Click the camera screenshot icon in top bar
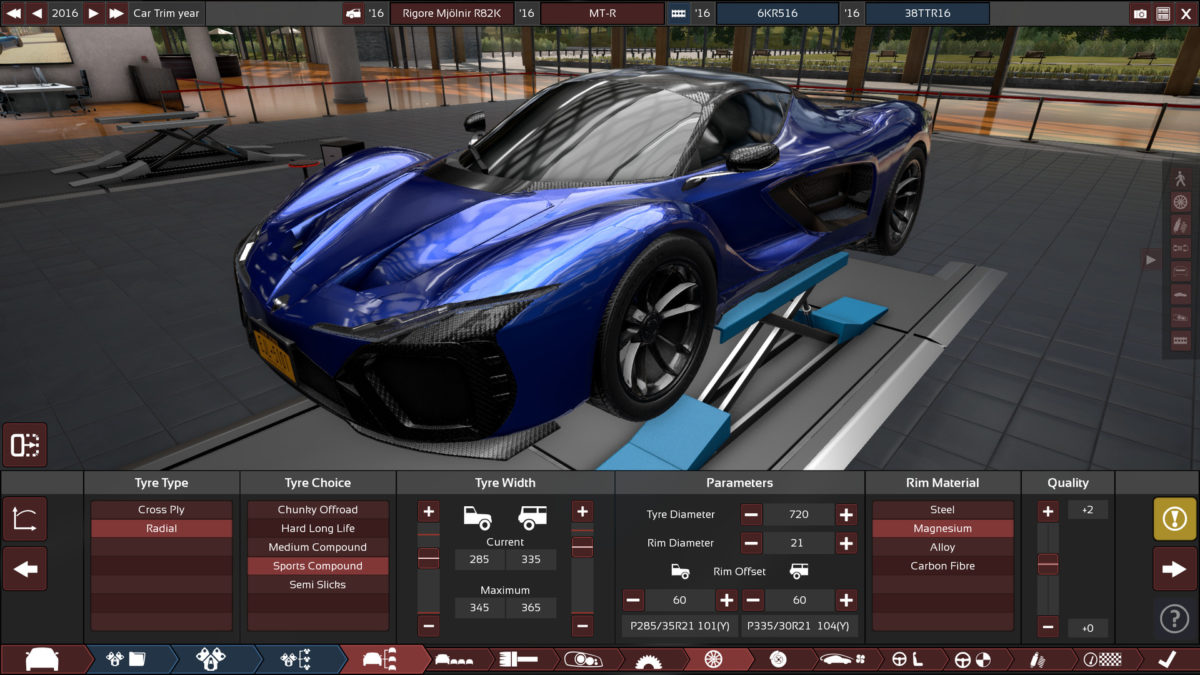The height and width of the screenshot is (675, 1200). [x=1140, y=12]
